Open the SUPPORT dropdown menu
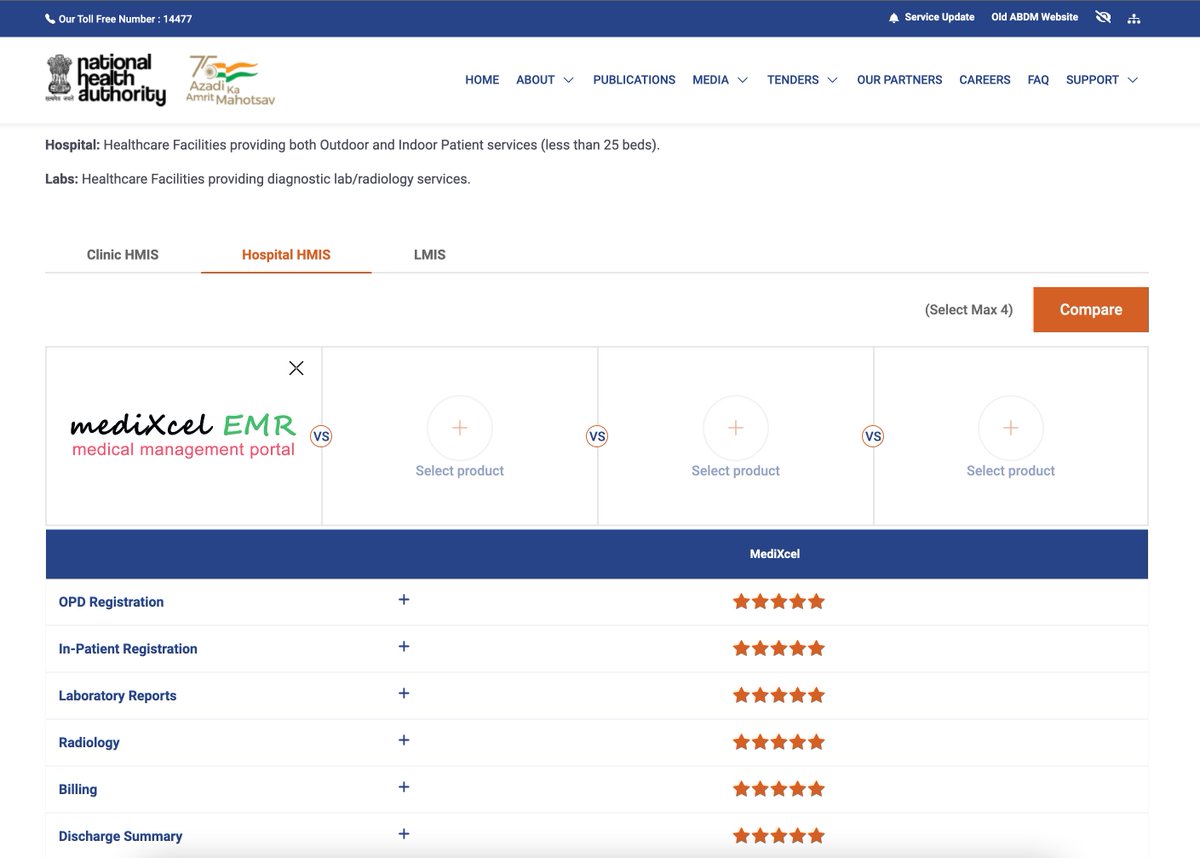This screenshot has width=1200, height=858. coord(1102,80)
